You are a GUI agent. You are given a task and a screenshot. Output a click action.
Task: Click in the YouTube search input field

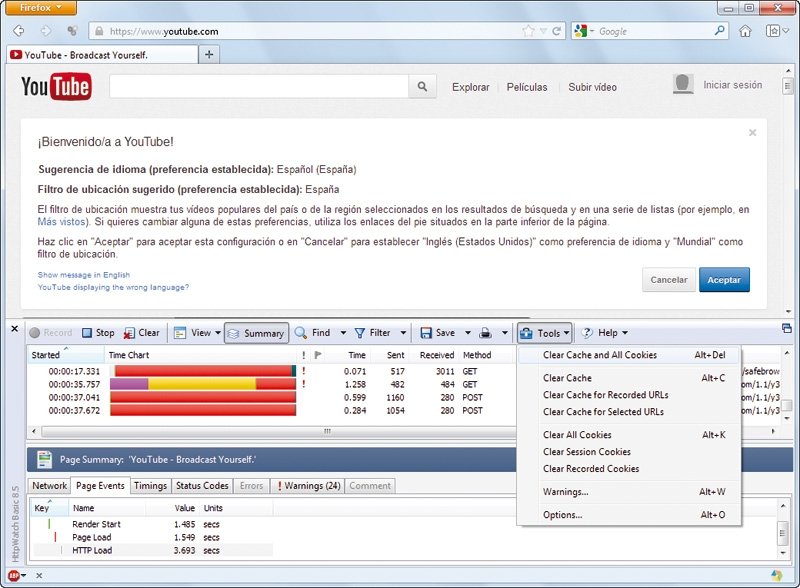tap(259, 87)
